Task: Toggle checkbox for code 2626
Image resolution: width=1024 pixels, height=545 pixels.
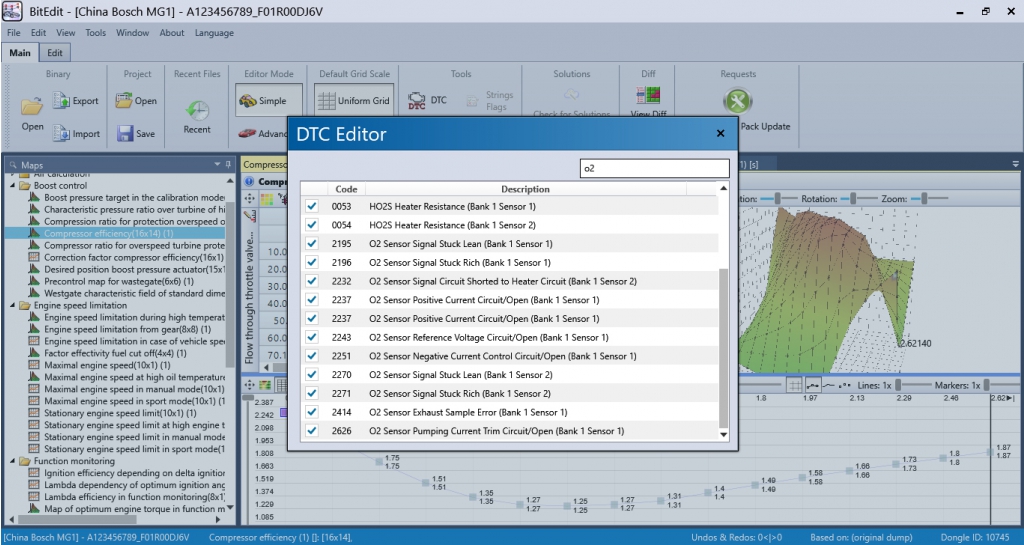Action: click(312, 431)
